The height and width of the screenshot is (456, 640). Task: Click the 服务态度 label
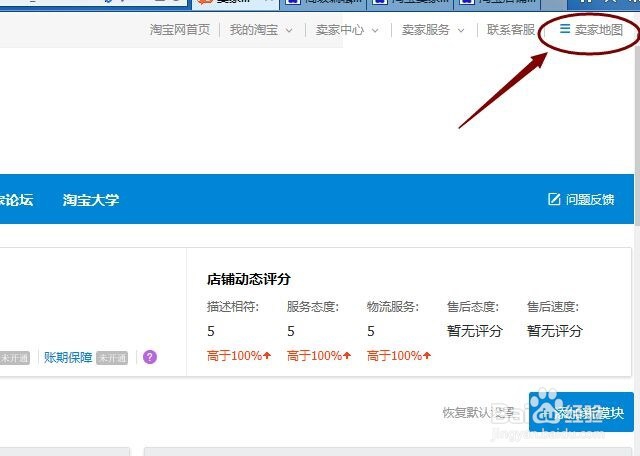point(313,307)
